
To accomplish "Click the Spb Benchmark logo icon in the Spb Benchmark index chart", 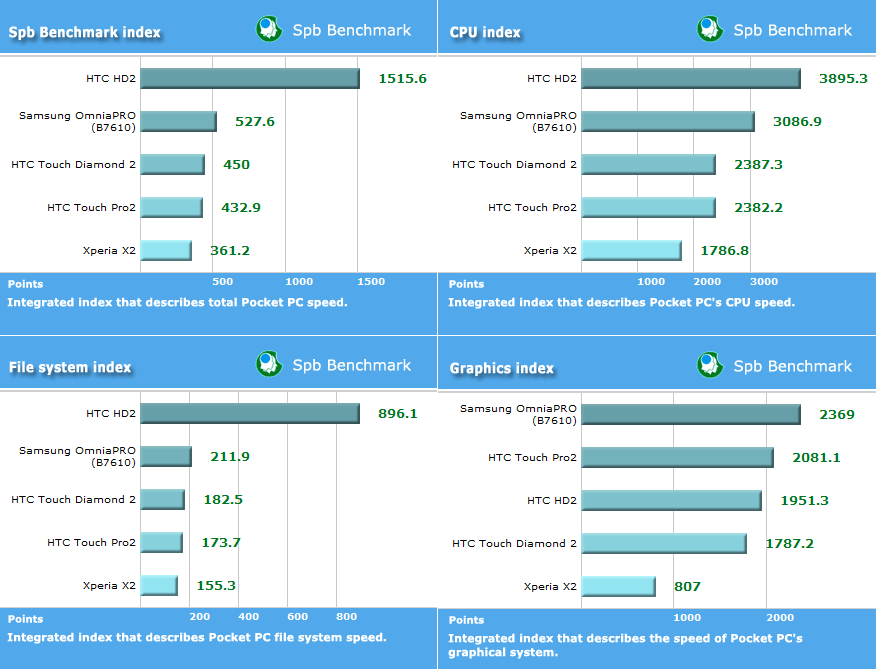I will [269, 29].
